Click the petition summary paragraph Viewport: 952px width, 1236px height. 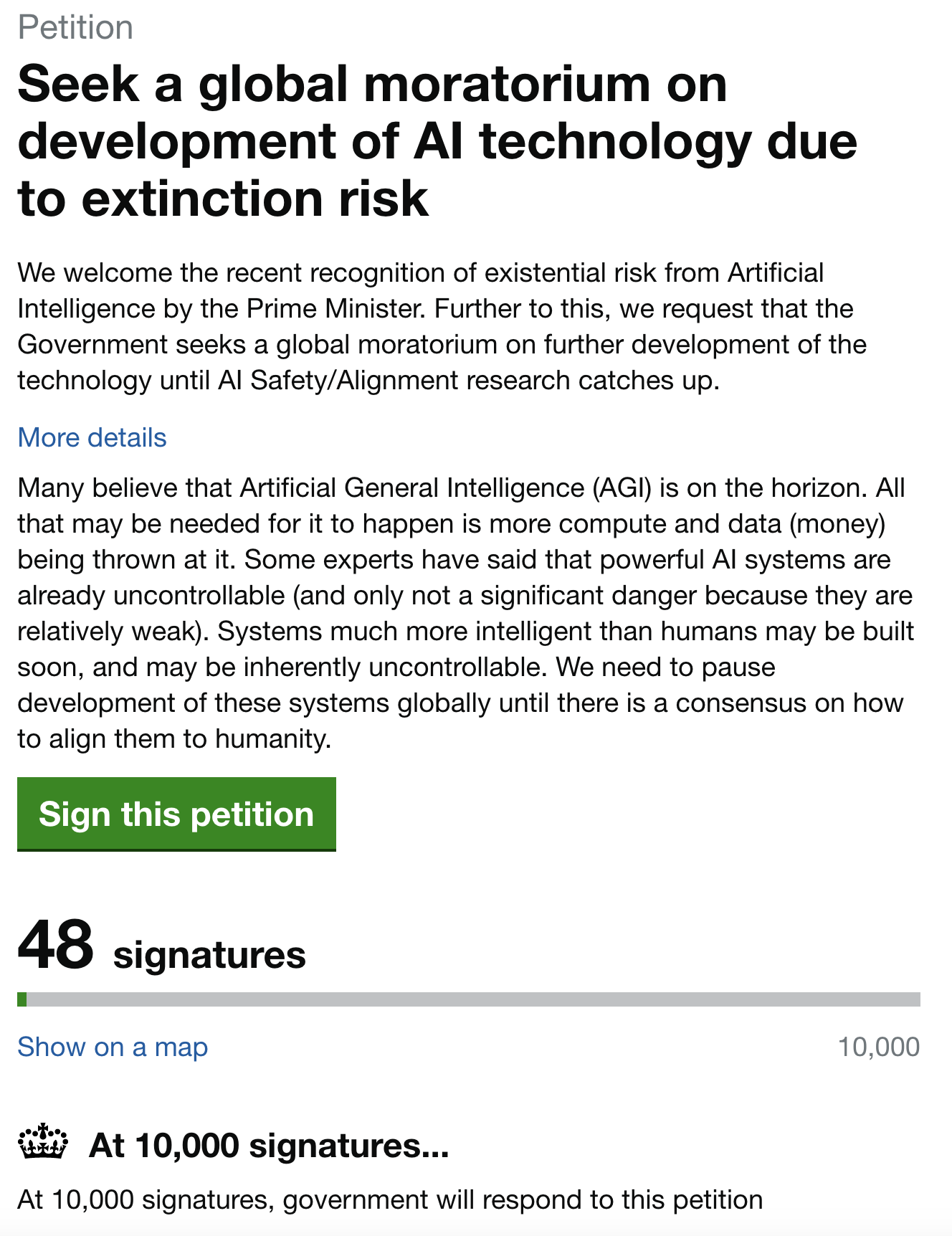tap(442, 327)
